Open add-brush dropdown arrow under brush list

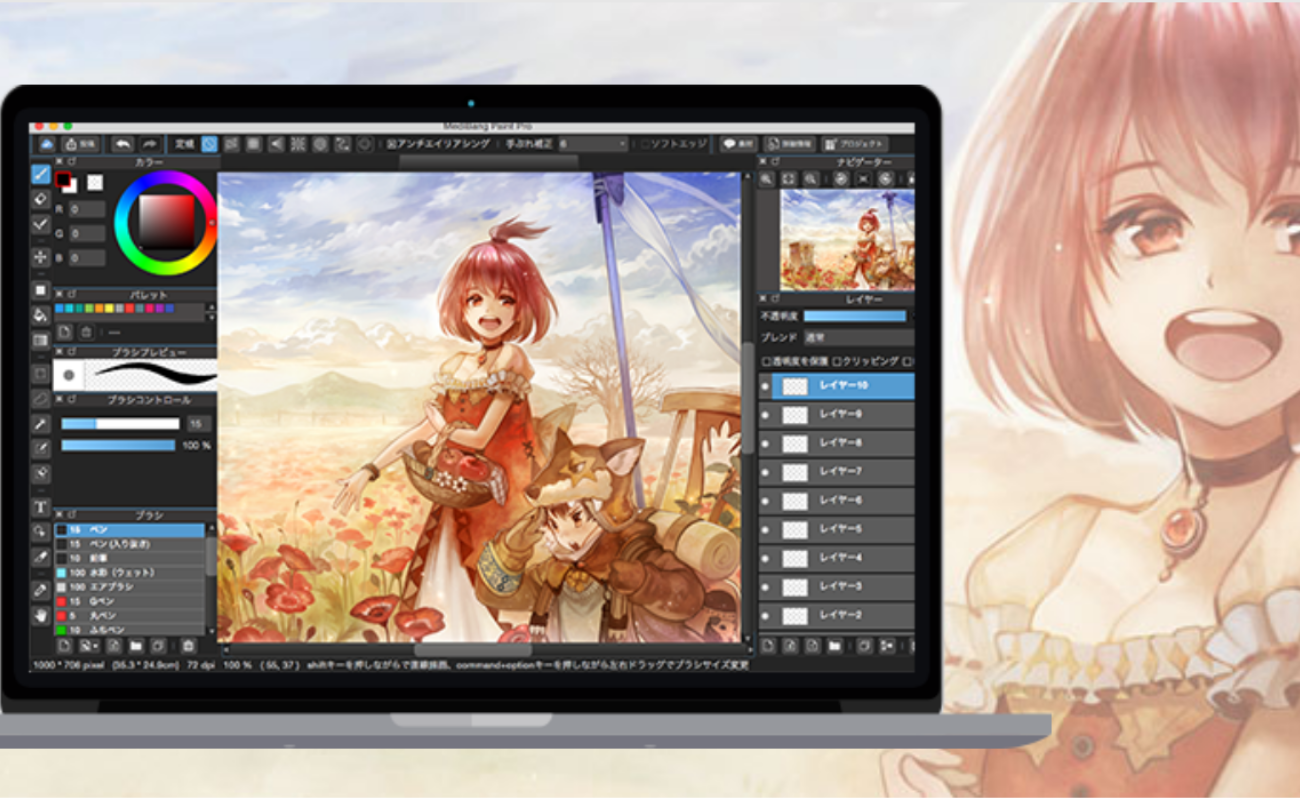point(96,646)
